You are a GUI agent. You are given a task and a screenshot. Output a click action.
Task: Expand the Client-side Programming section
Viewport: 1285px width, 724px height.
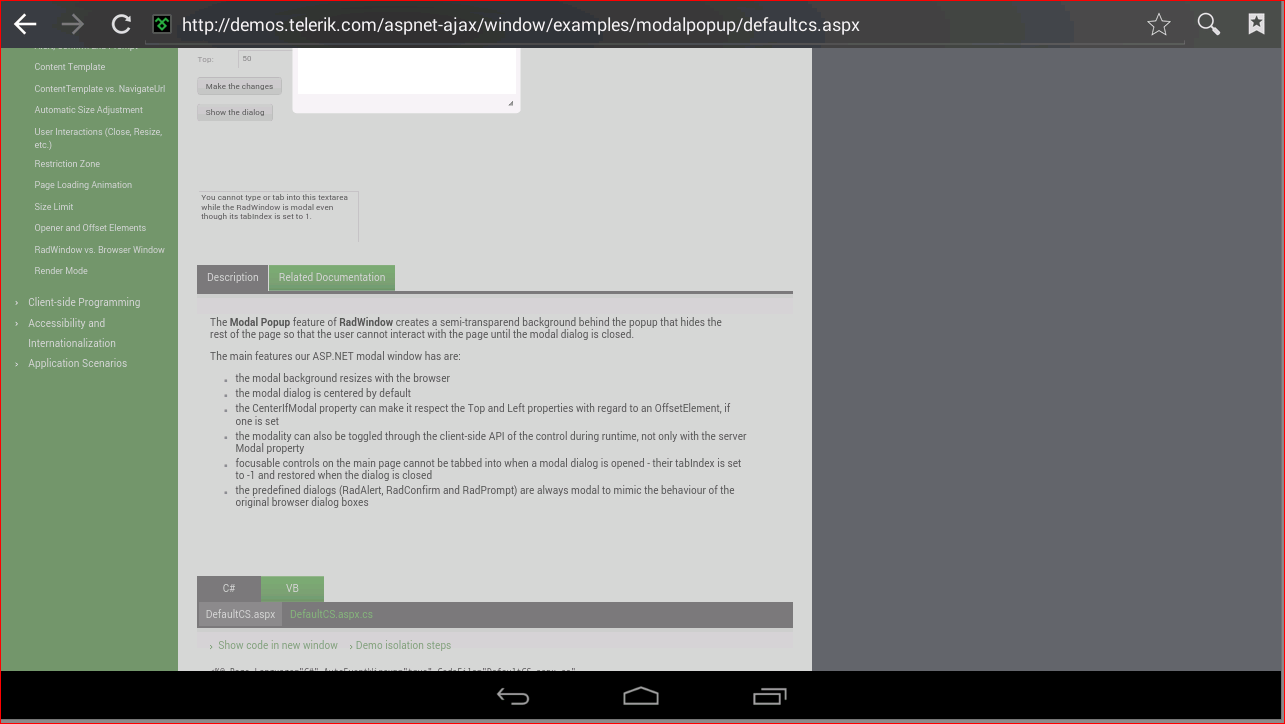tap(16, 302)
